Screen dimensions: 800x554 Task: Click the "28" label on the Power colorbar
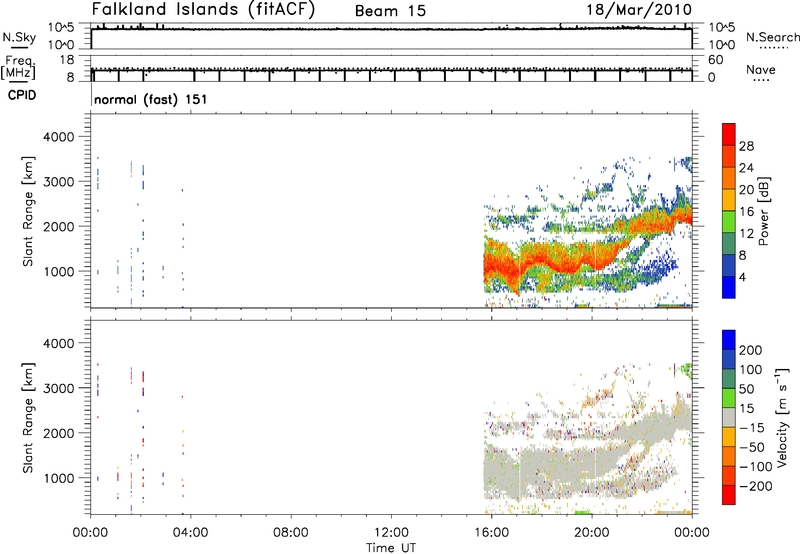[x=746, y=146]
